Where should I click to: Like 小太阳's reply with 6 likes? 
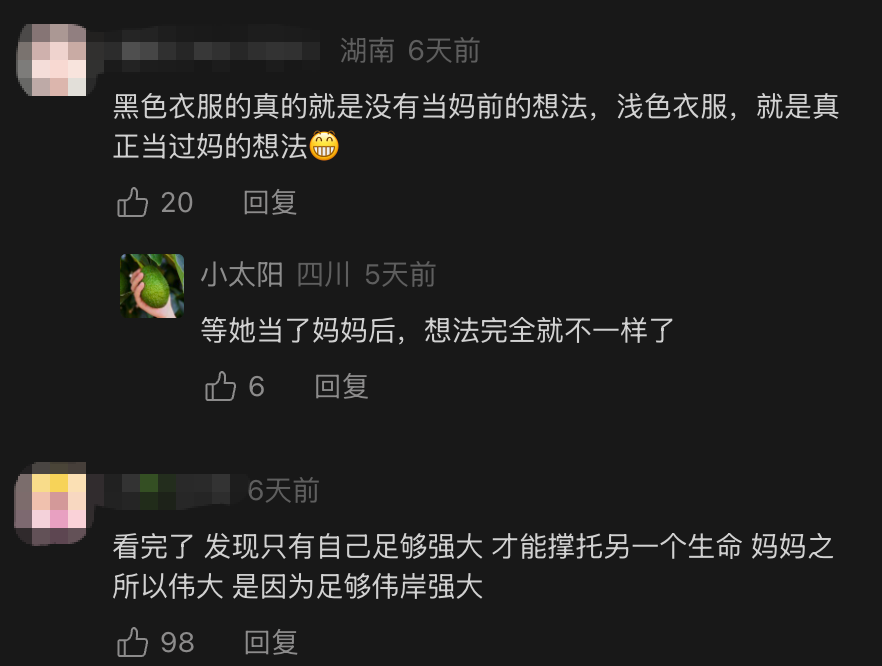[220, 386]
